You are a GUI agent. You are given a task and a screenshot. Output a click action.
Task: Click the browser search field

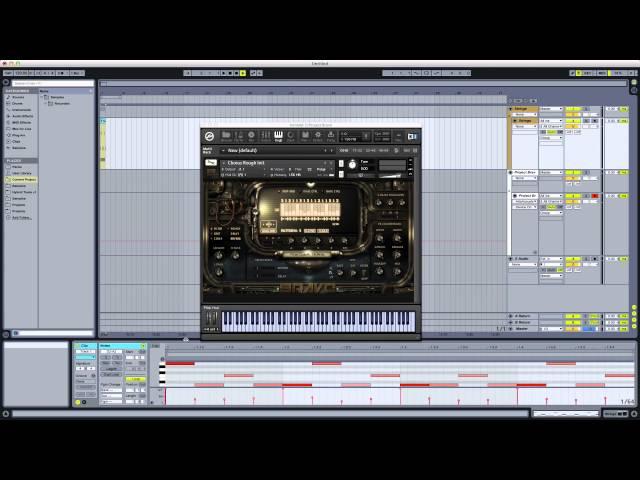[53, 83]
